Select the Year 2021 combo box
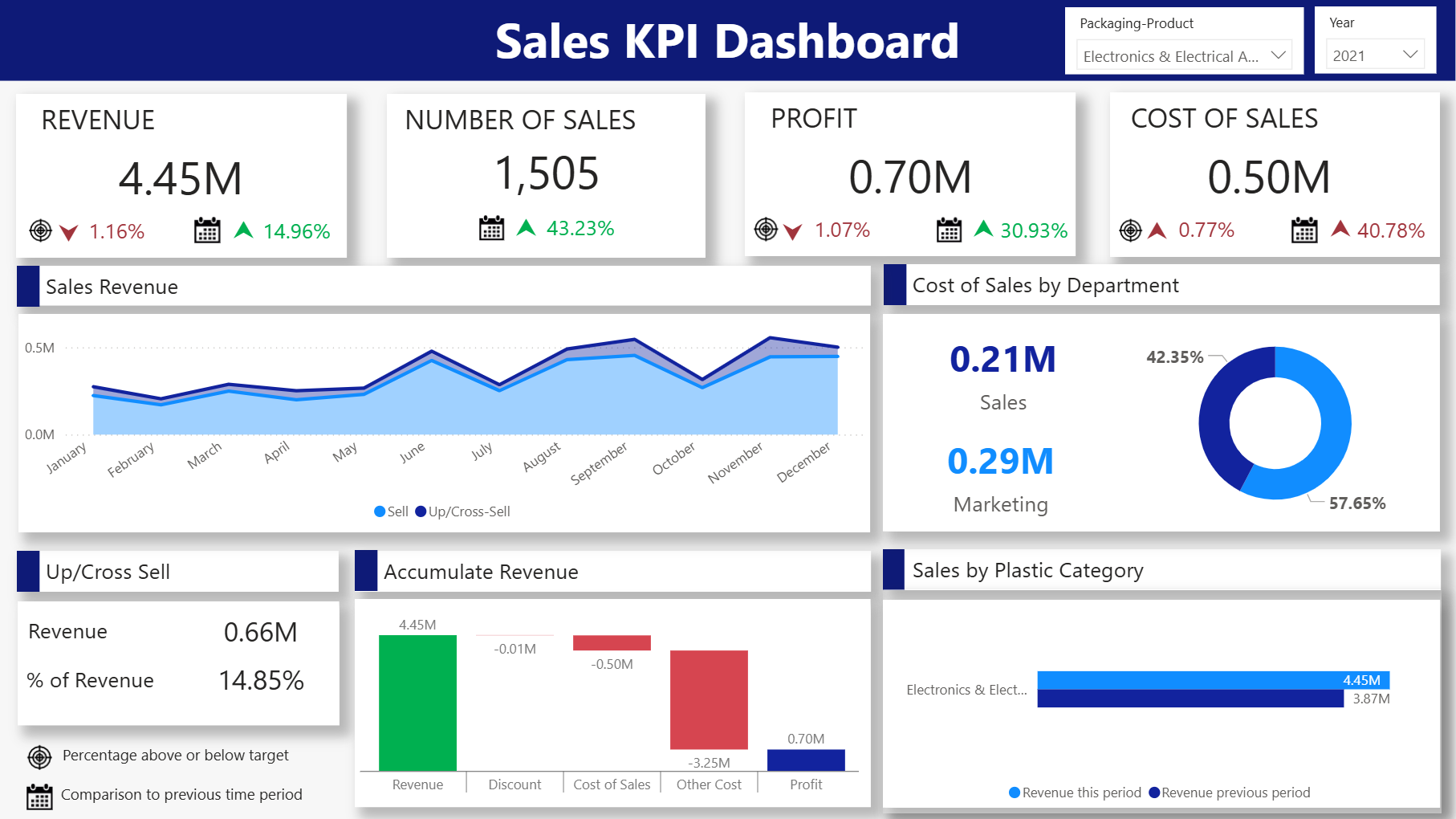The image size is (1456, 819). tap(1374, 55)
